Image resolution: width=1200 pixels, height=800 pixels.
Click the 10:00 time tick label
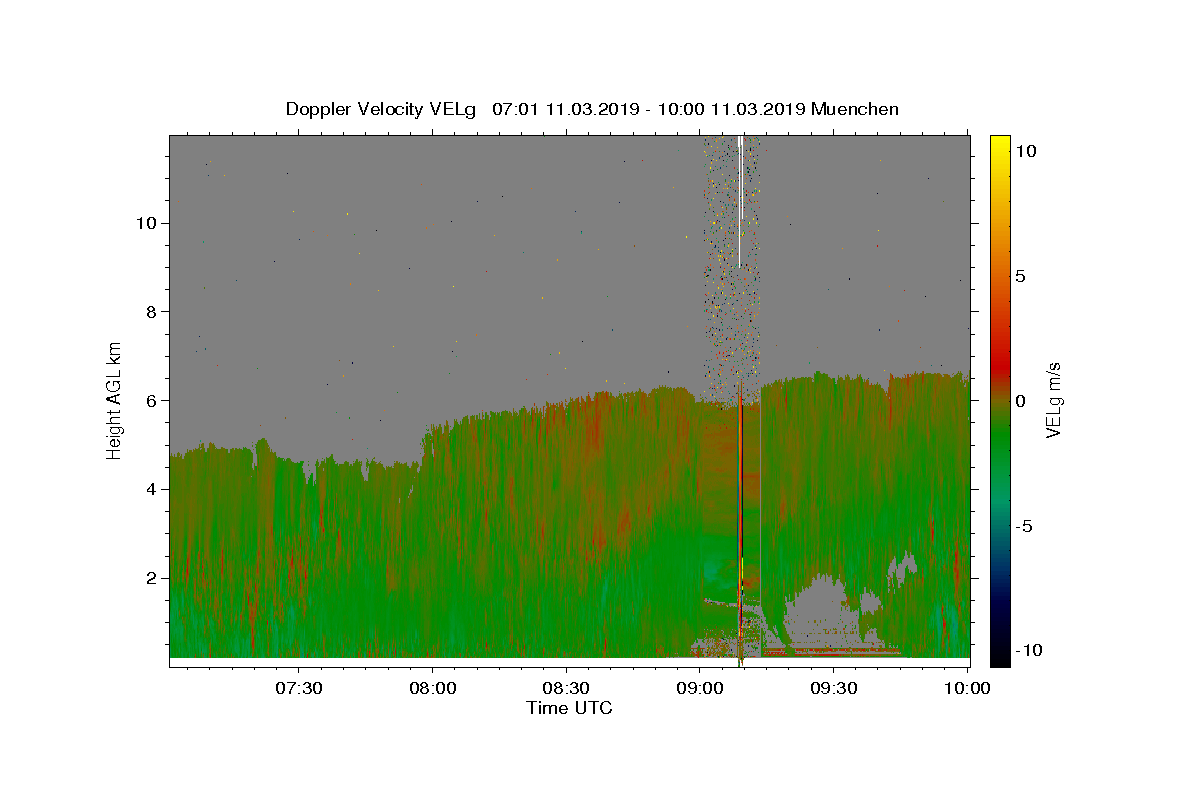(967, 688)
